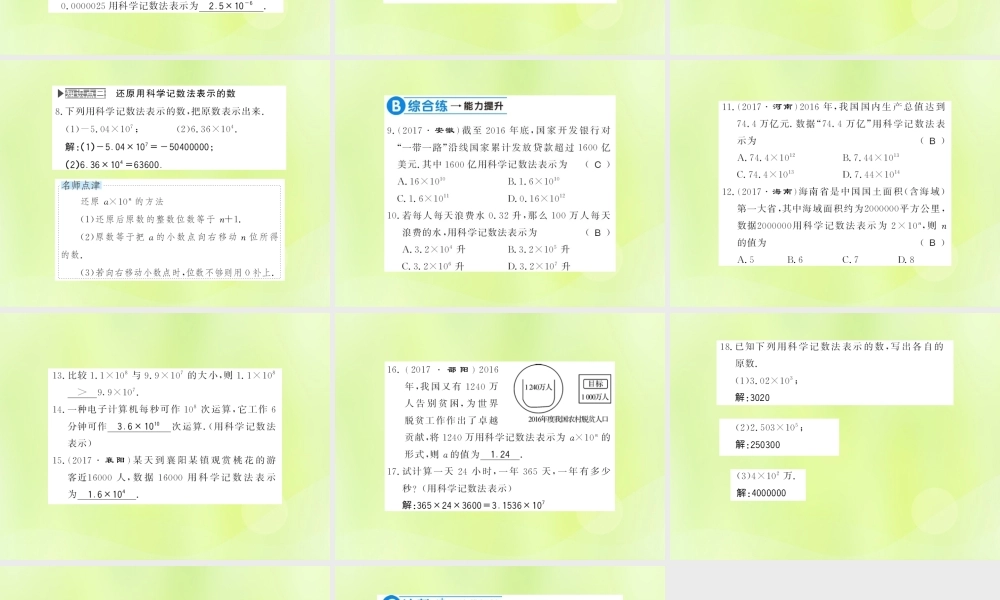Click the answer 解:3020

point(752,397)
